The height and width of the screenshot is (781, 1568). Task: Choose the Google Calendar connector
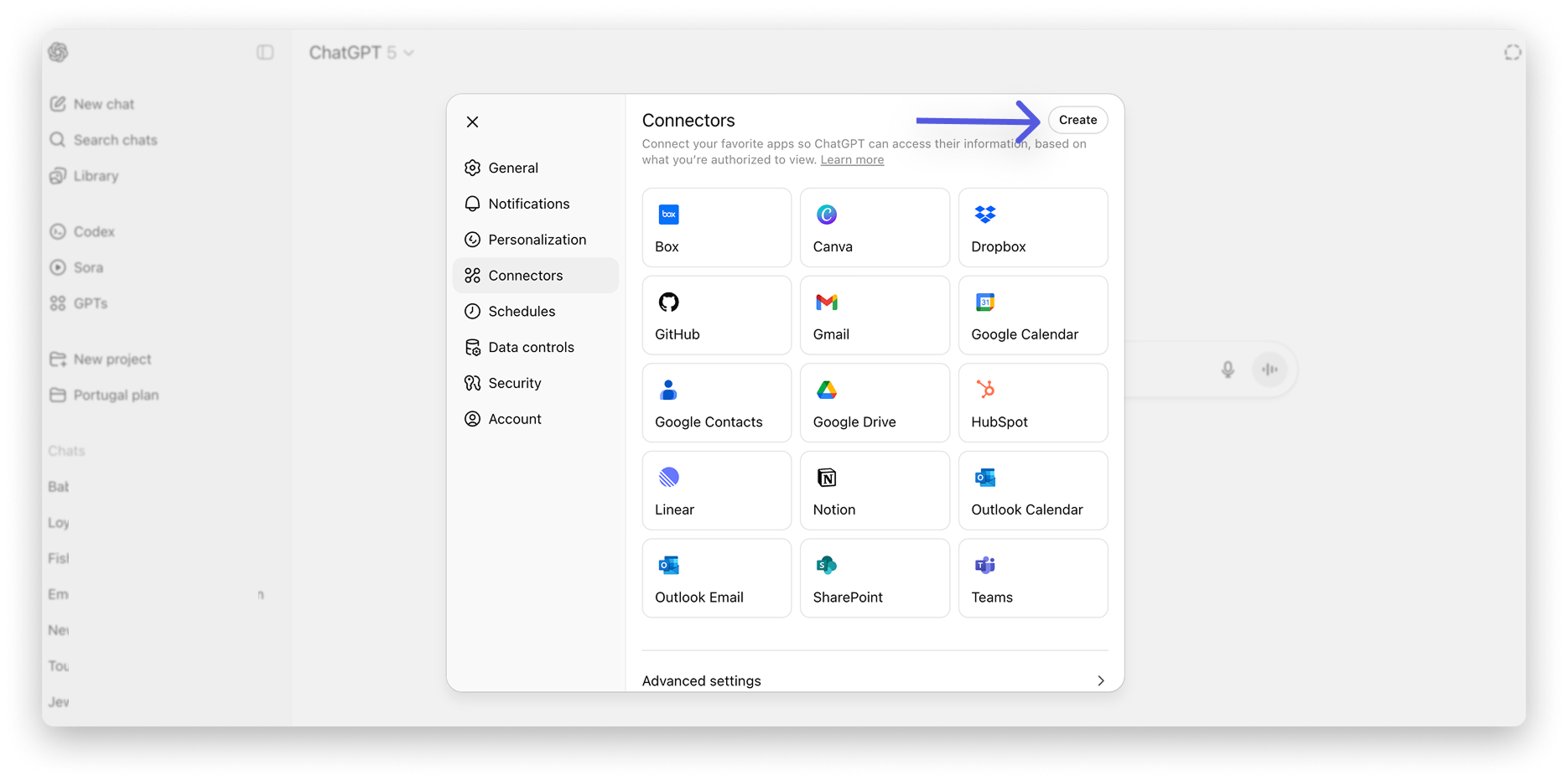1033,315
